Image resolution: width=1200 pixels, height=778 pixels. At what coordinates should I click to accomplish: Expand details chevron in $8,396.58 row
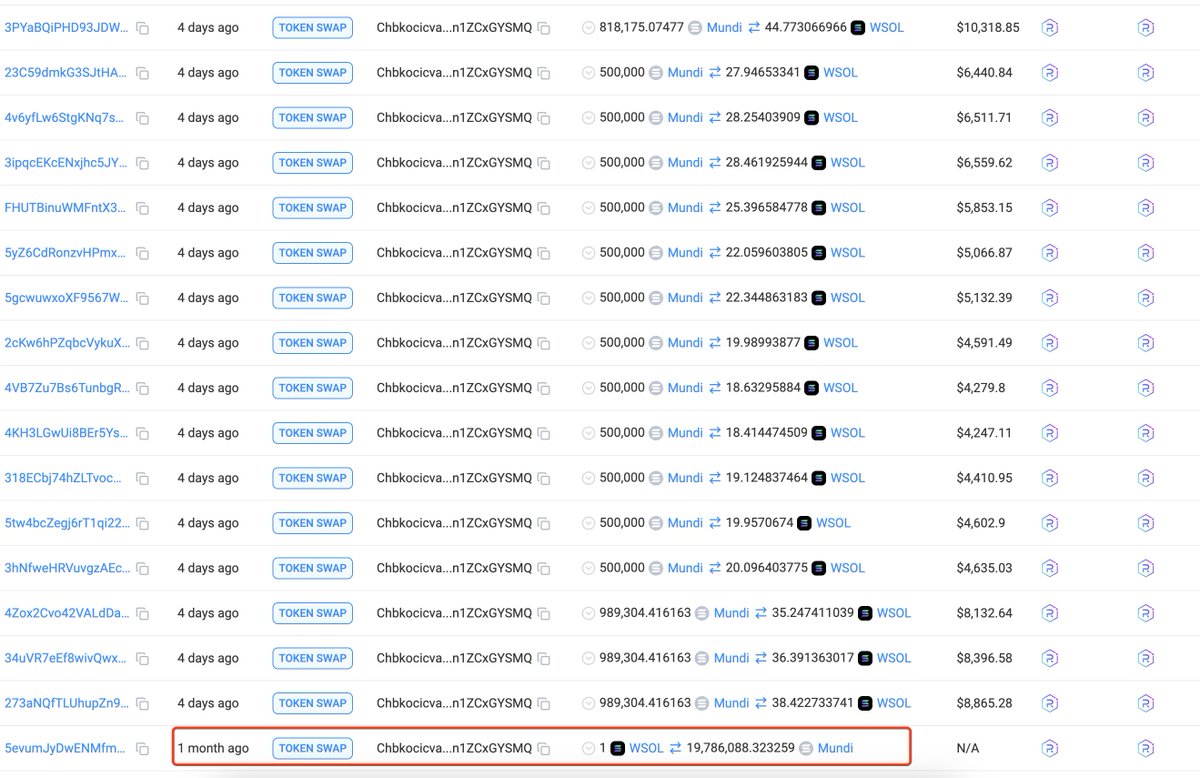tap(589, 658)
